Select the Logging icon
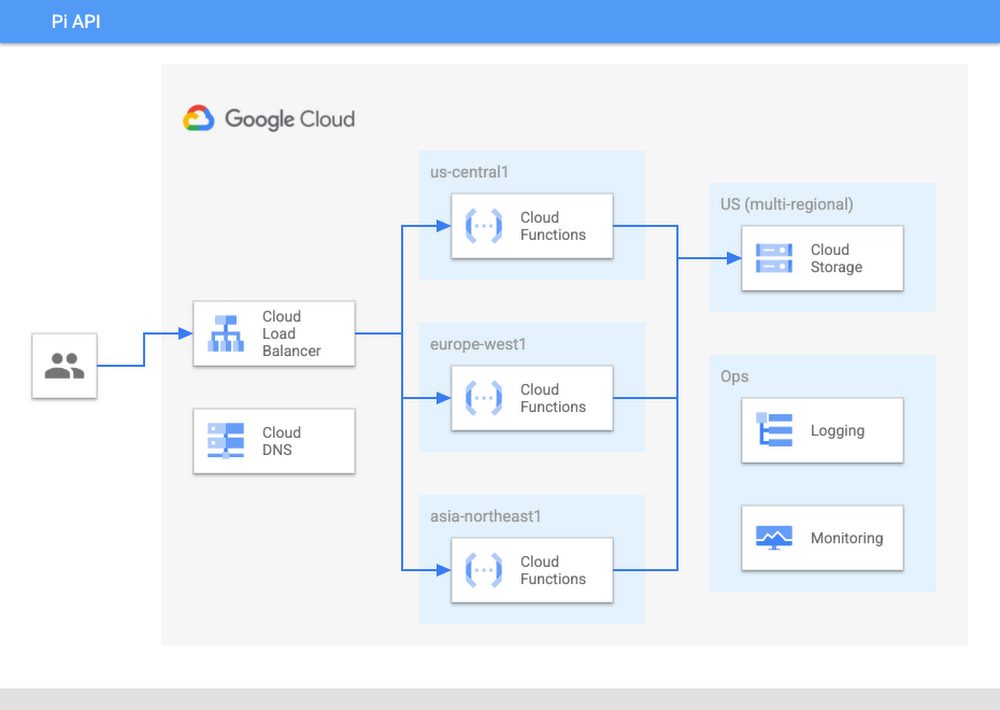Screen dimensions: 1000x710 click(x=774, y=430)
